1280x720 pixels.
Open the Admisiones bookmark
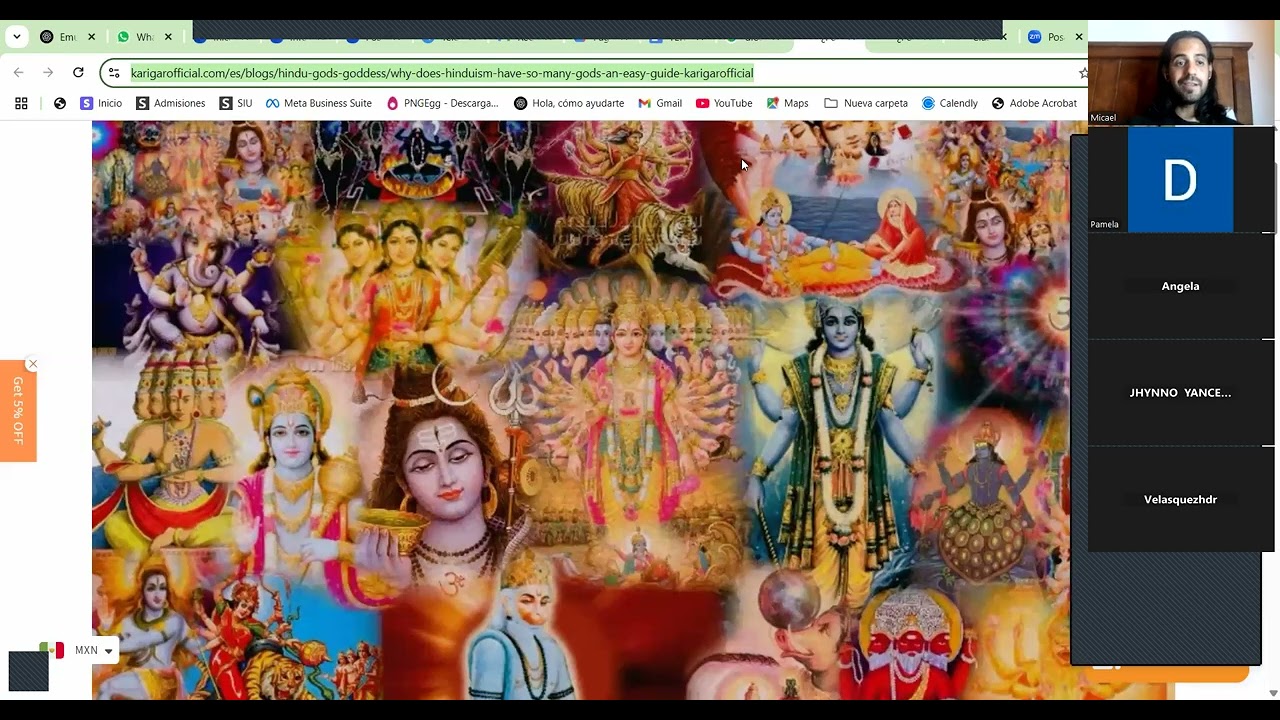click(171, 103)
